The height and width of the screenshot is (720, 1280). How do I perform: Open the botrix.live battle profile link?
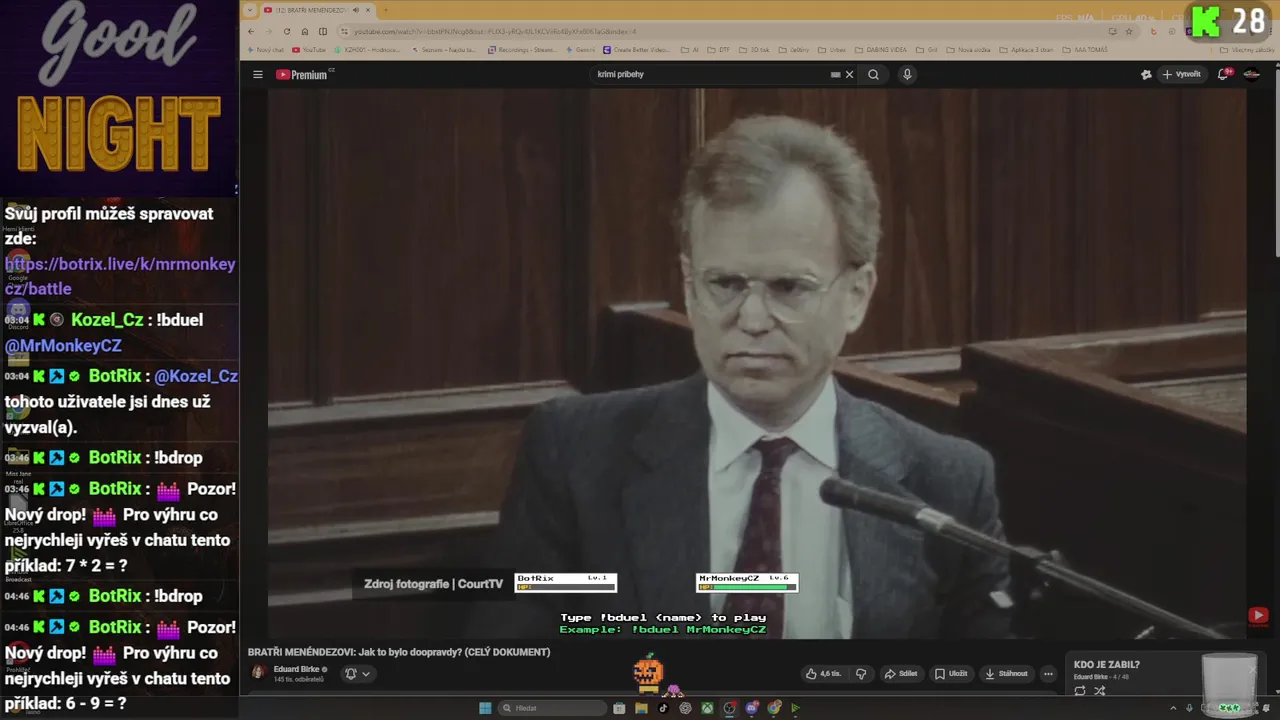tap(120, 276)
